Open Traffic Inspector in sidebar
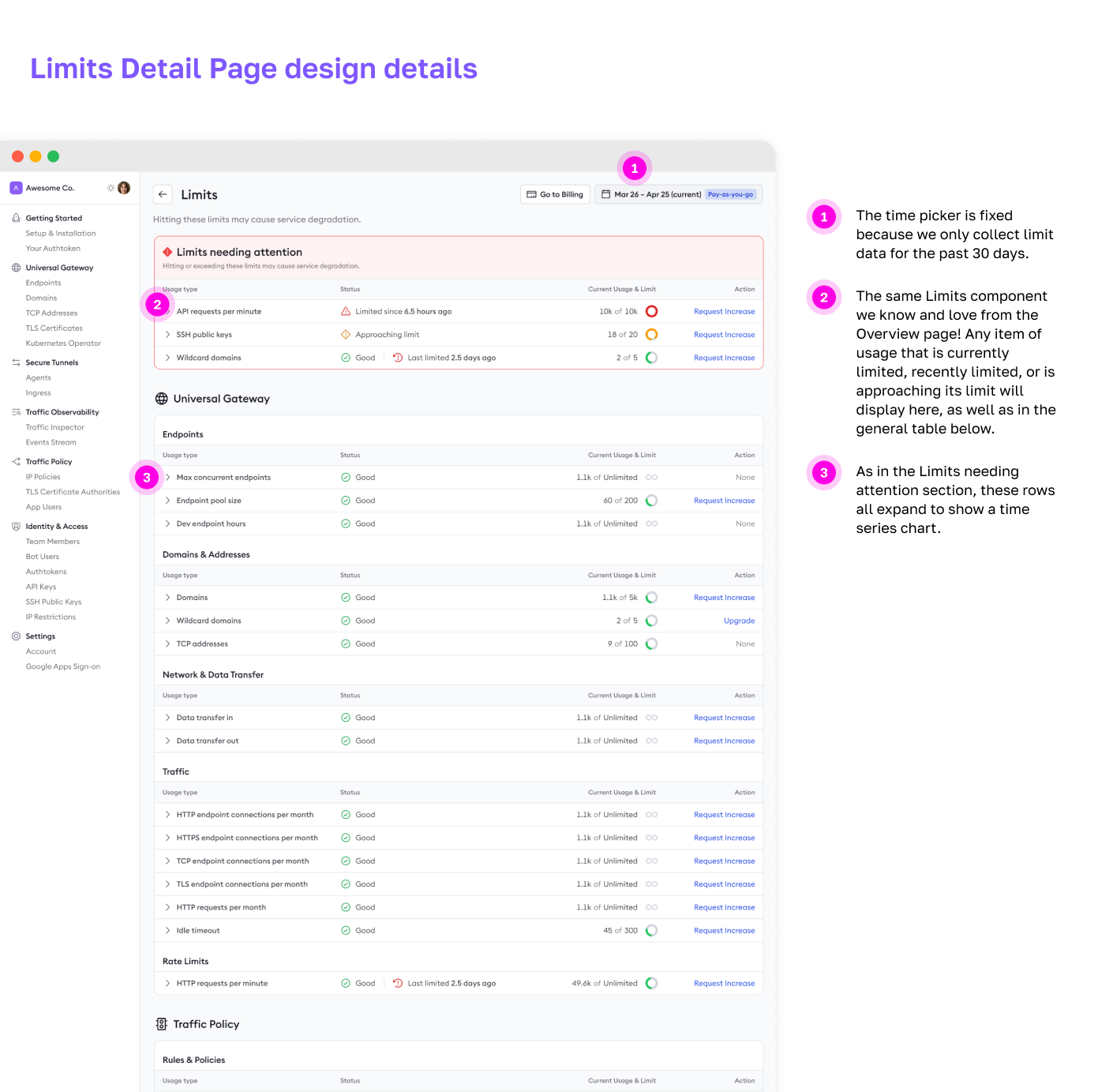 tap(54, 427)
